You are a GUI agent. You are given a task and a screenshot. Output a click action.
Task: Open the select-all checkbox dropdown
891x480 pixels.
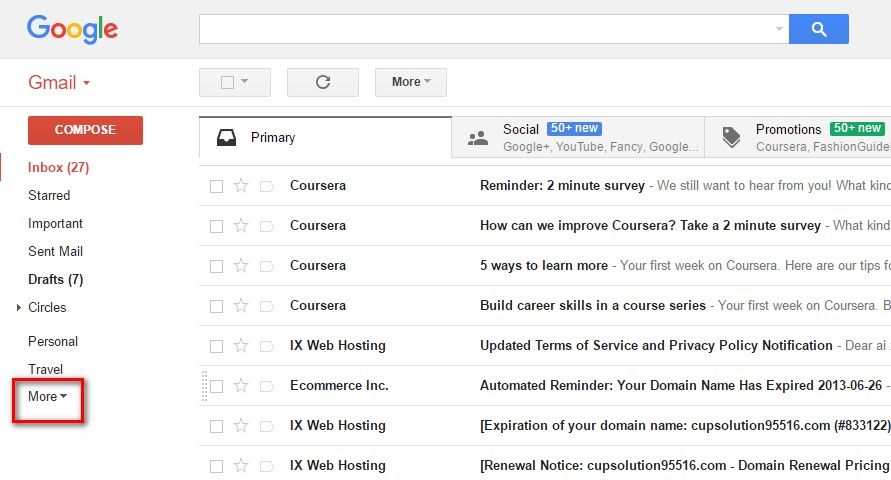(x=243, y=82)
